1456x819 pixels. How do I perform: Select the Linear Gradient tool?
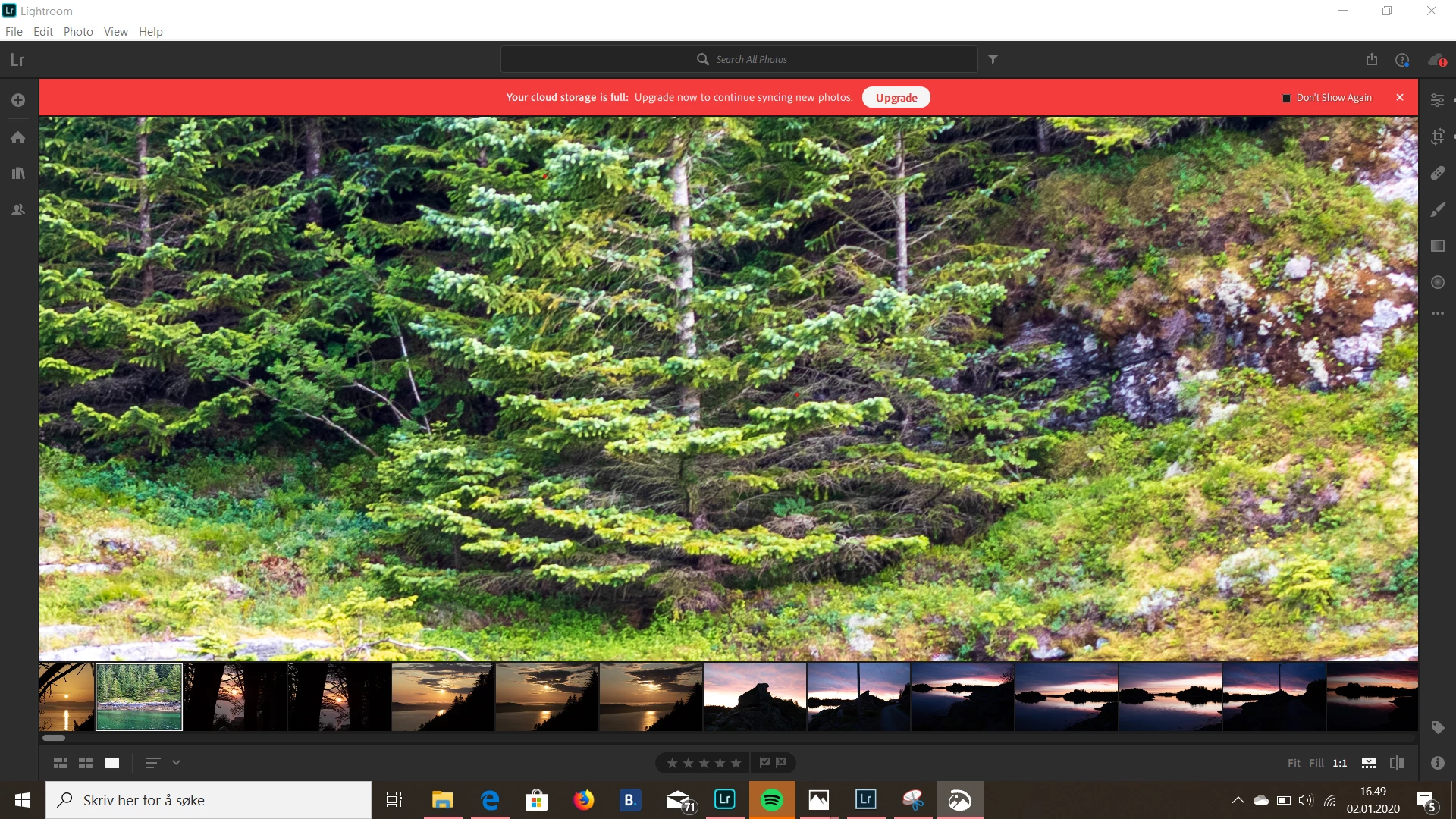1437,246
